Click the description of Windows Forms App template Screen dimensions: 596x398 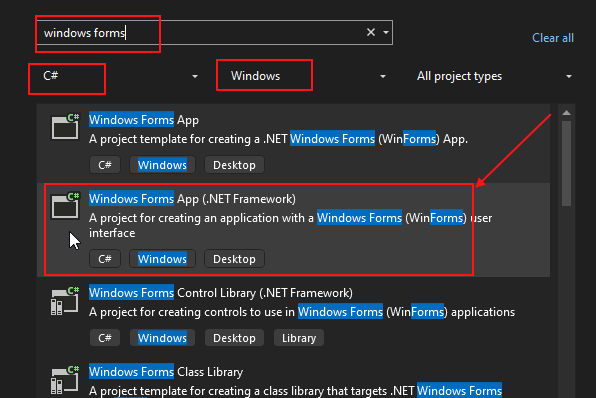coord(278,139)
